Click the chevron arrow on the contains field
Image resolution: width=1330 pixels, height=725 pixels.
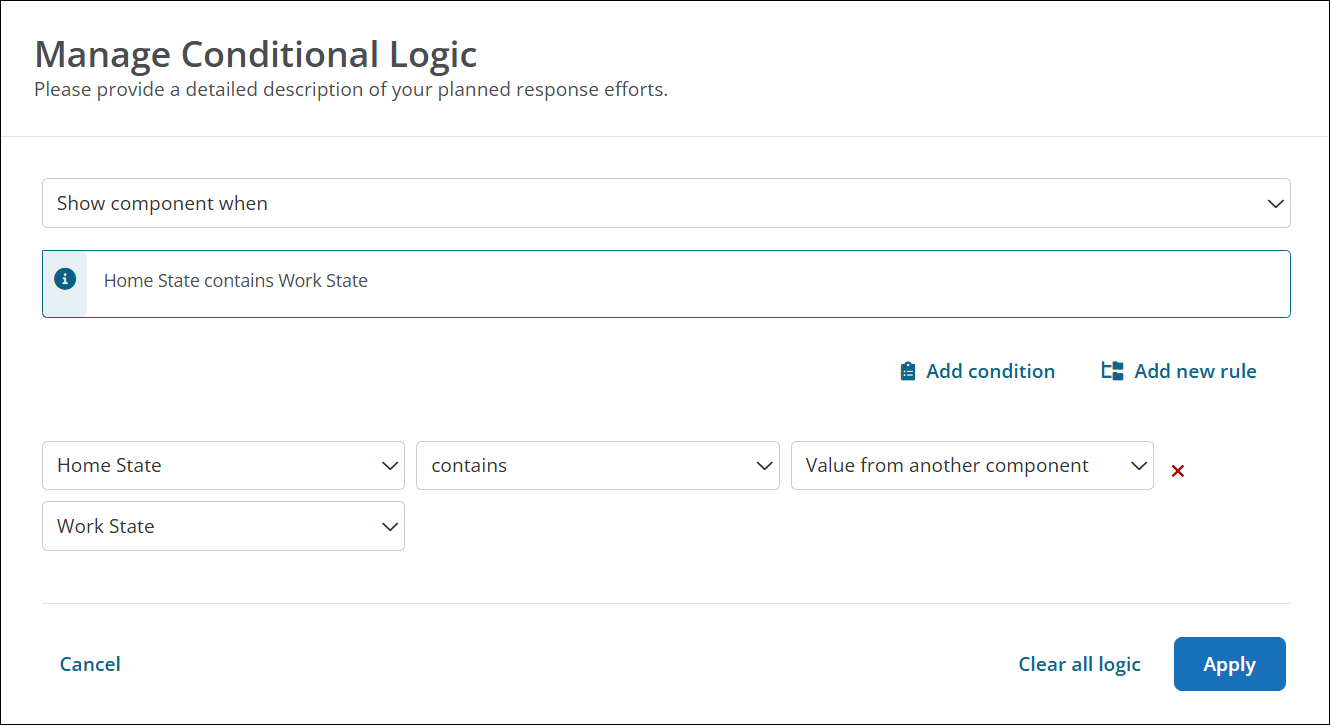(764, 466)
